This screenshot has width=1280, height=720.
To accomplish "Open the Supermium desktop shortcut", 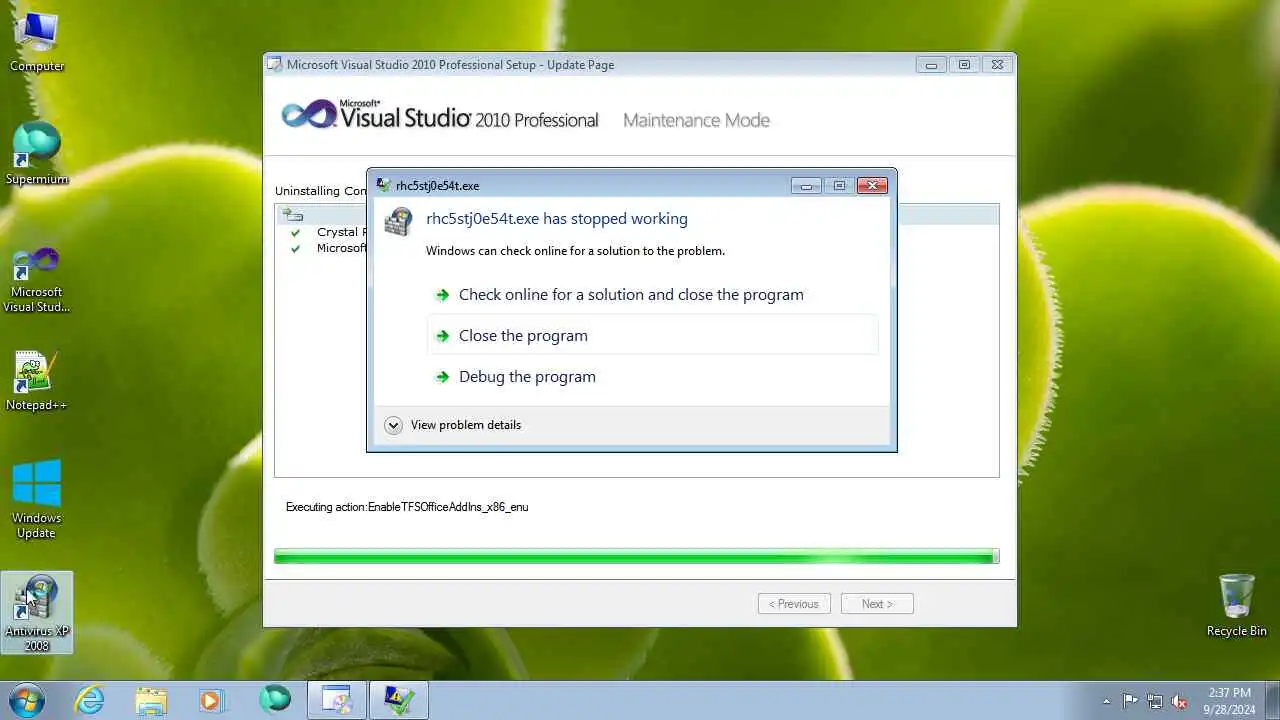I will [x=37, y=155].
